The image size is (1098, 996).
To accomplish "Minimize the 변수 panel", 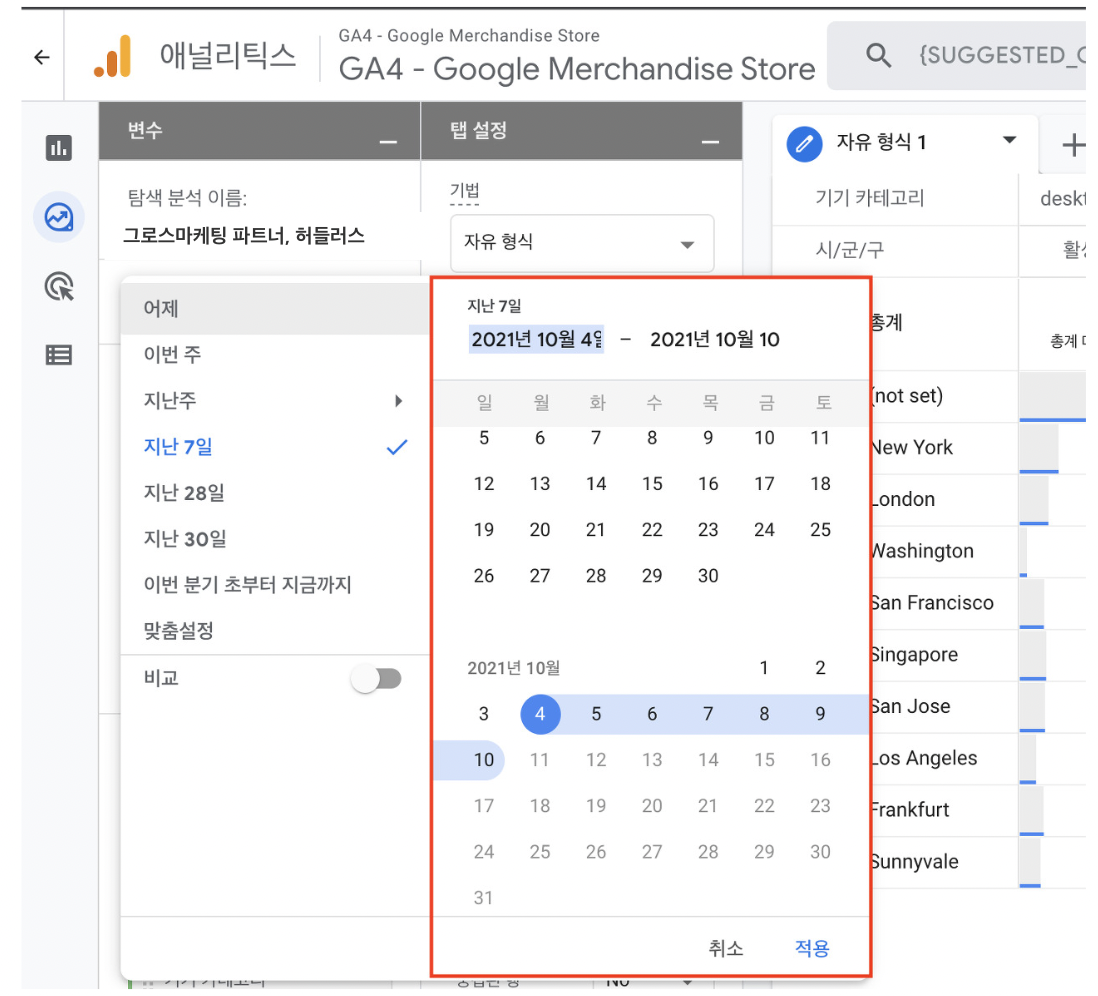I will click(x=388, y=142).
